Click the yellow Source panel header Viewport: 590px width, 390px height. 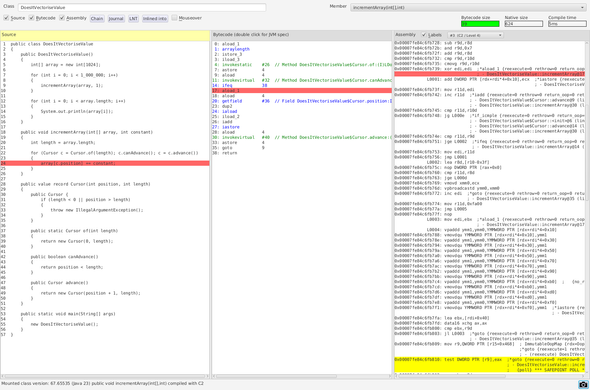[105, 35]
